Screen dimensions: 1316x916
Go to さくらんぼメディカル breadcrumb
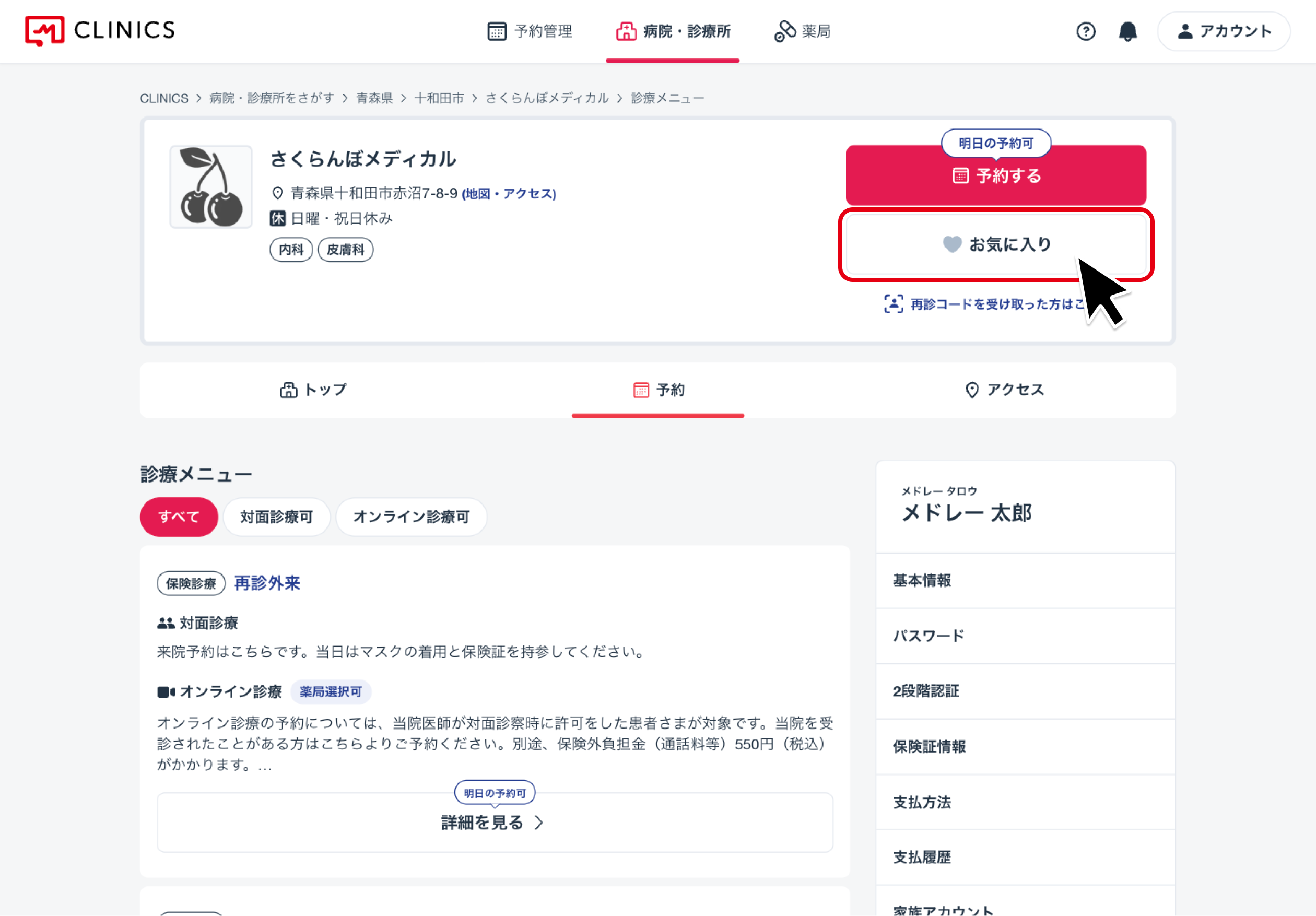(547, 98)
